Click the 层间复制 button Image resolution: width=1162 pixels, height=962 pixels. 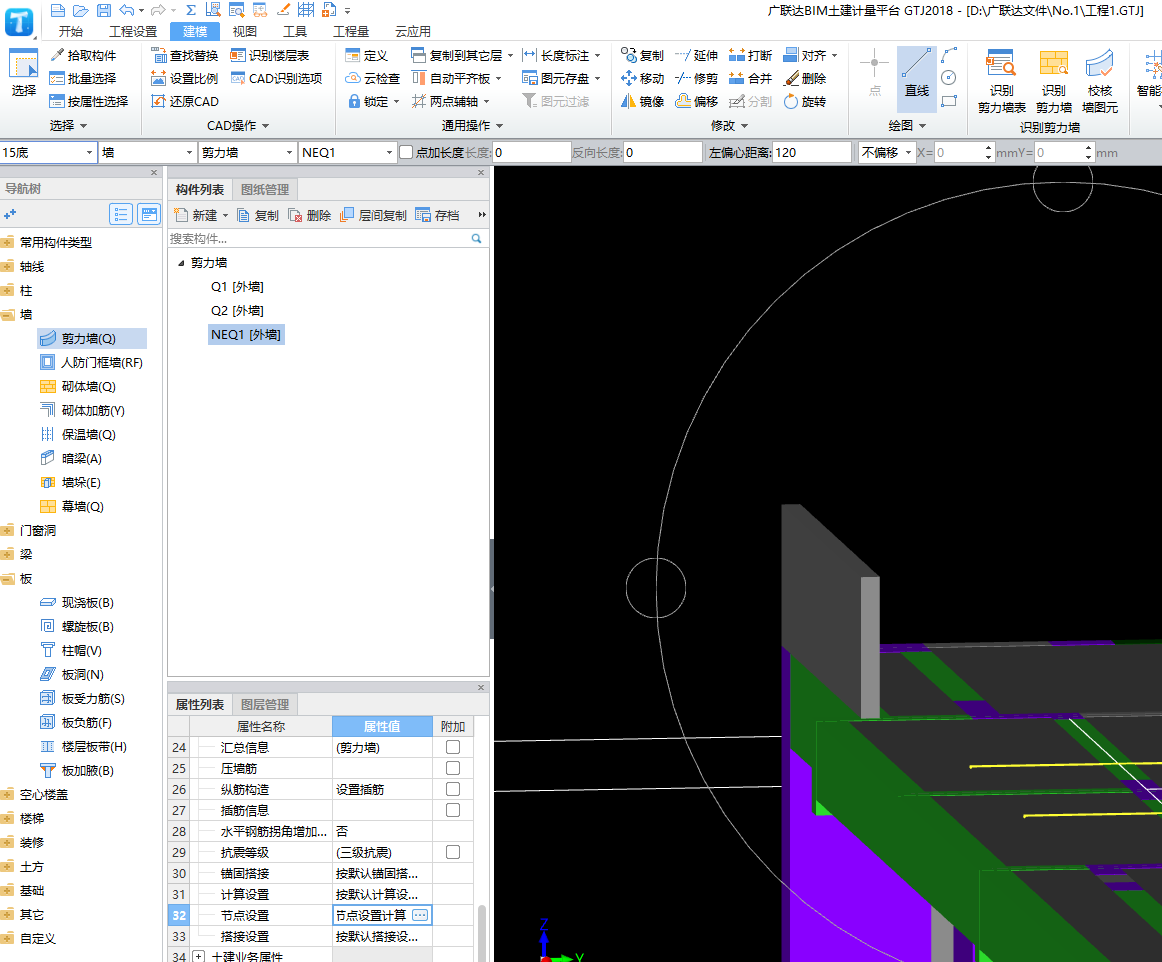click(374, 216)
